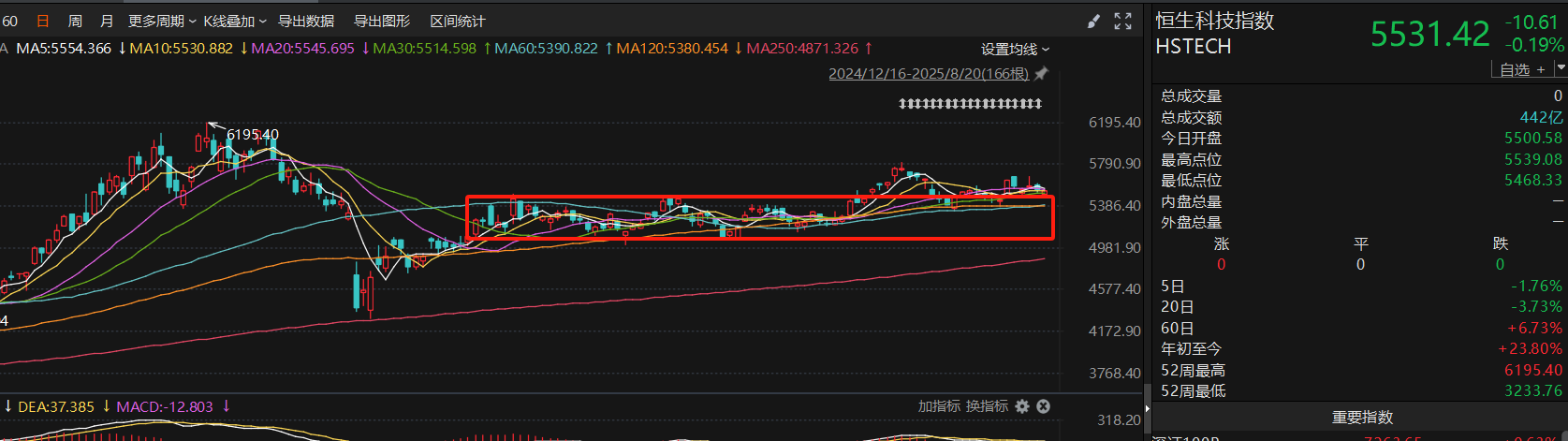Screen dimensions: 1568x441
Task: Pin the date range selection
Action: coord(1041,73)
